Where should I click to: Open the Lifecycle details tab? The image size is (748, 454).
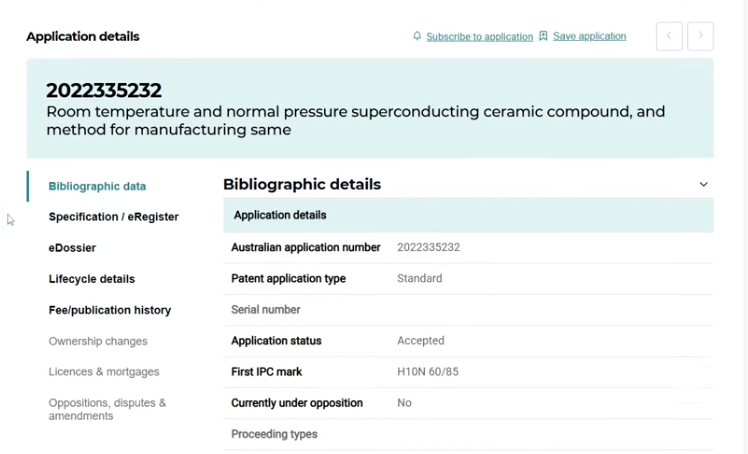91,279
